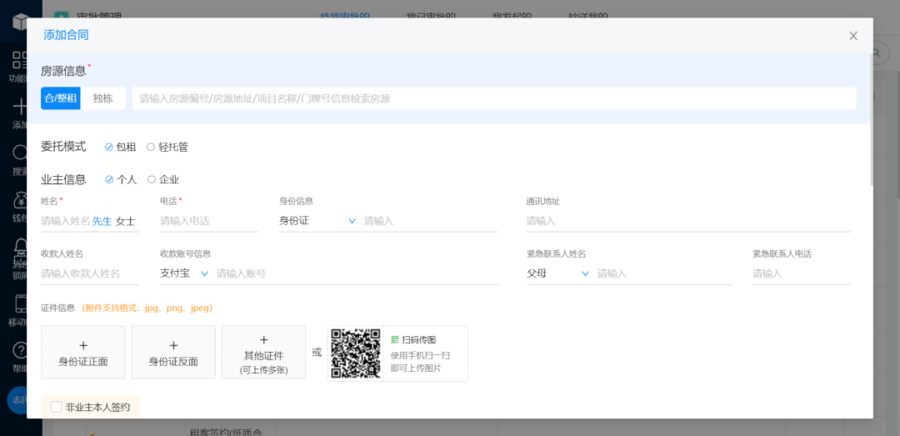Click the 添加 plus icon in sidebar
The width and height of the screenshot is (900, 436).
pos(20,107)
